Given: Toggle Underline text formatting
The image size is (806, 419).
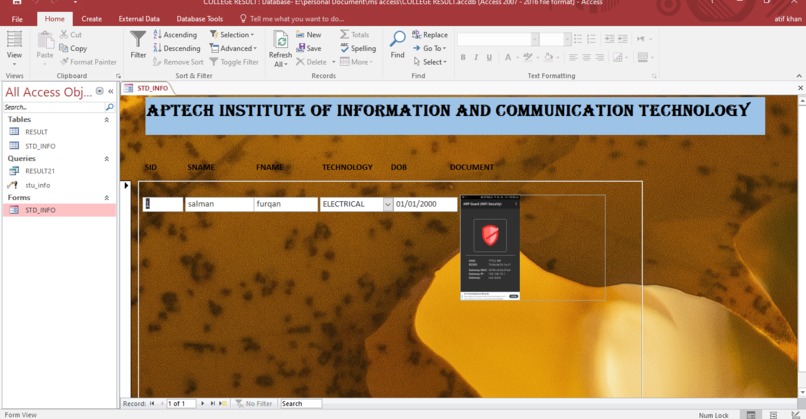Looking at the screenshot, I should (x=489, y=57).
